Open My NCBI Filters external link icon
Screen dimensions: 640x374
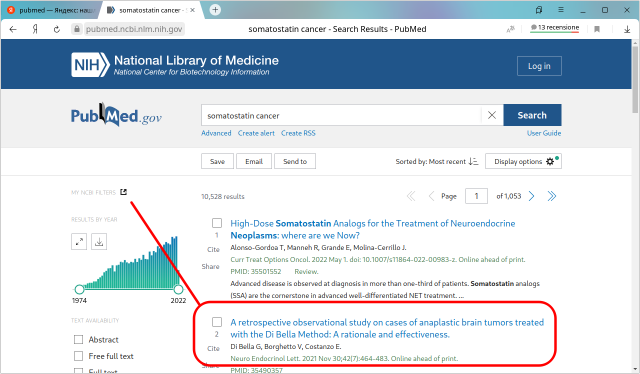point(123,192)
